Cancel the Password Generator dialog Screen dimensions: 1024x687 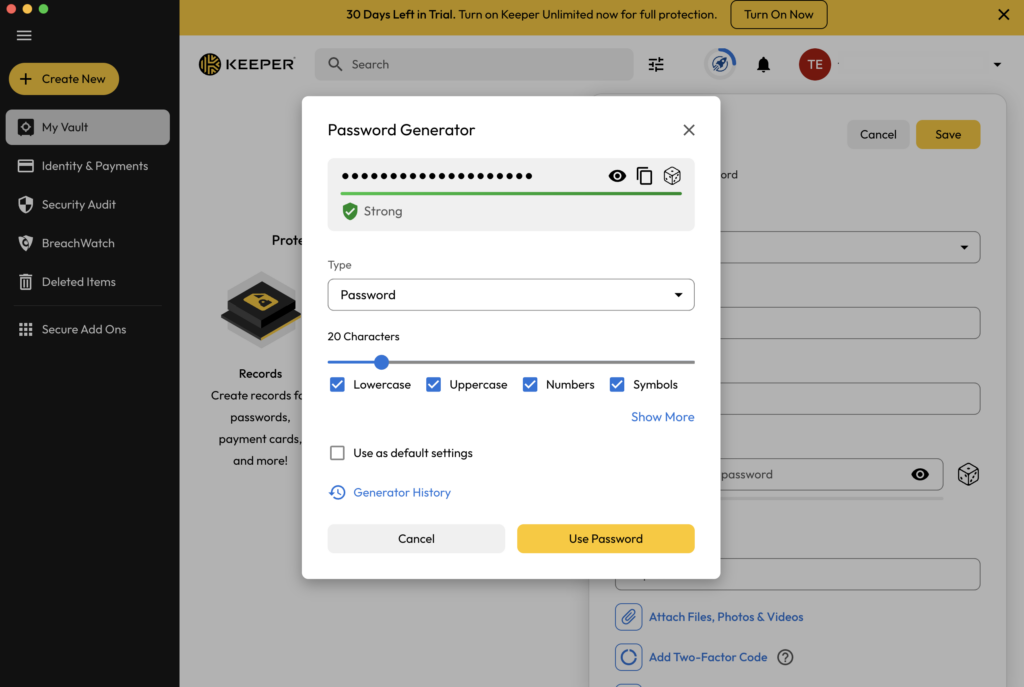point(416,539)
